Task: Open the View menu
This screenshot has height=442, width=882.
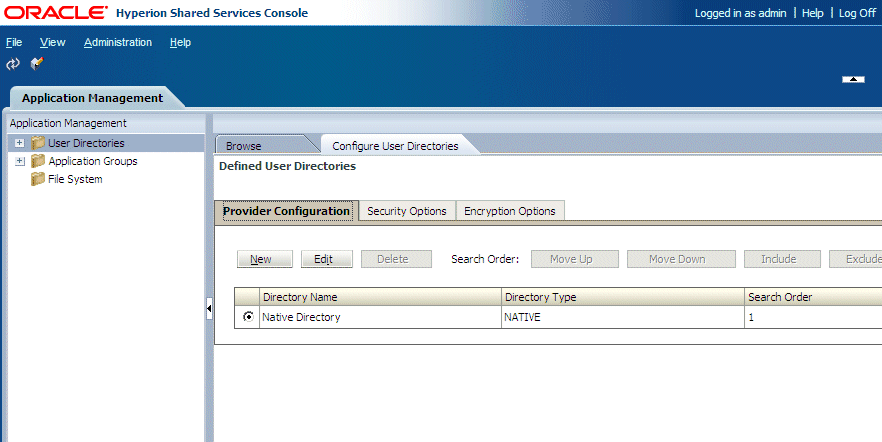Action: coord(52,42)
